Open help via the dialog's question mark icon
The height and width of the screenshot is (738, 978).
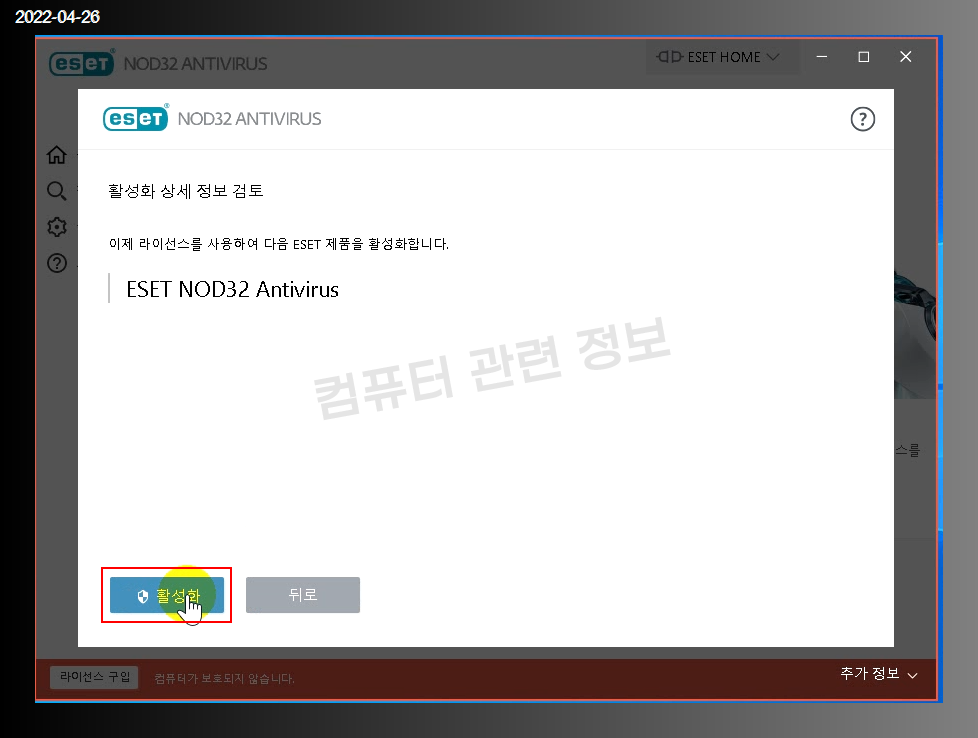click(863, 119)
